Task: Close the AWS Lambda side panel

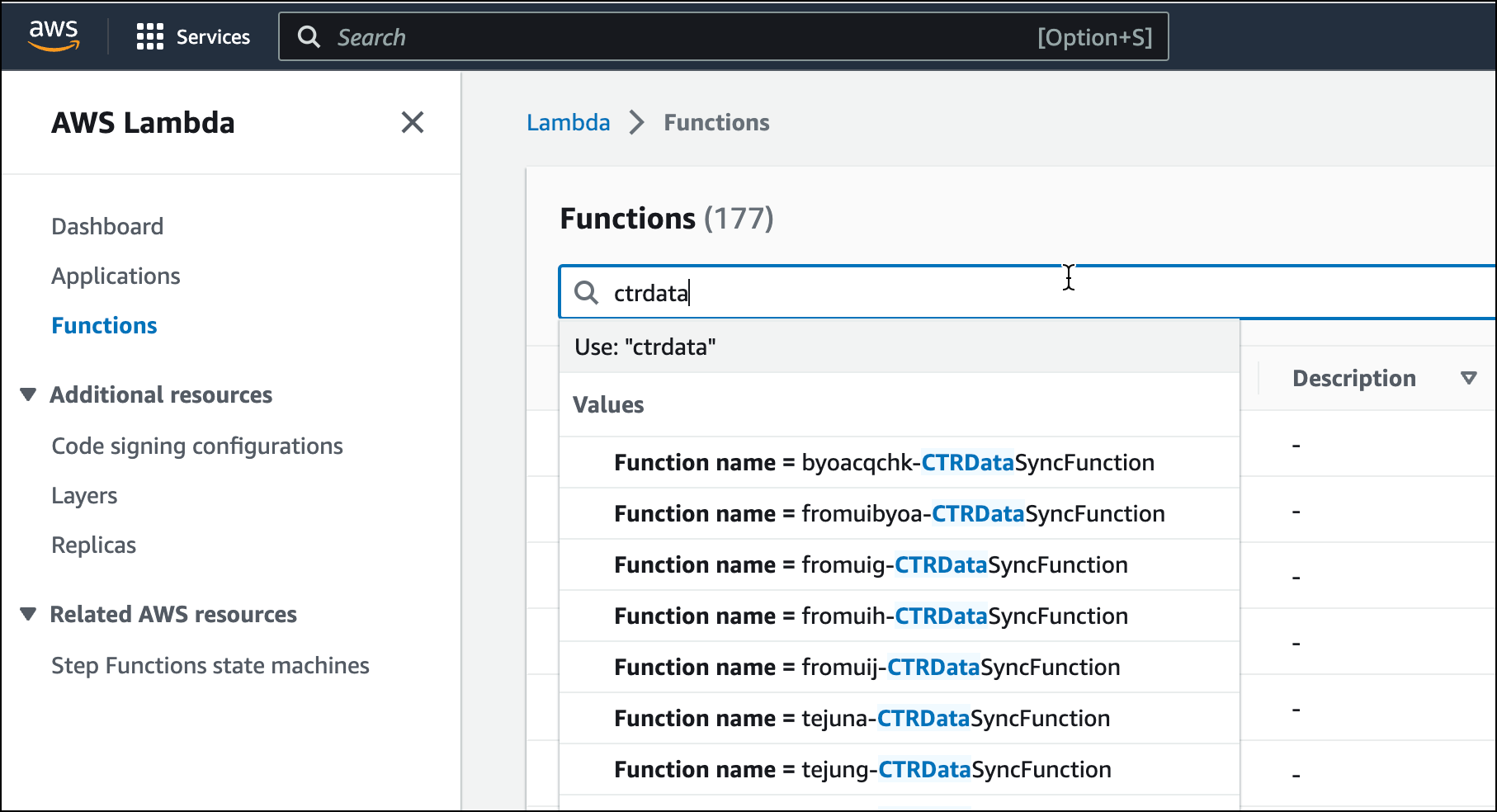Action: point(413,122)
